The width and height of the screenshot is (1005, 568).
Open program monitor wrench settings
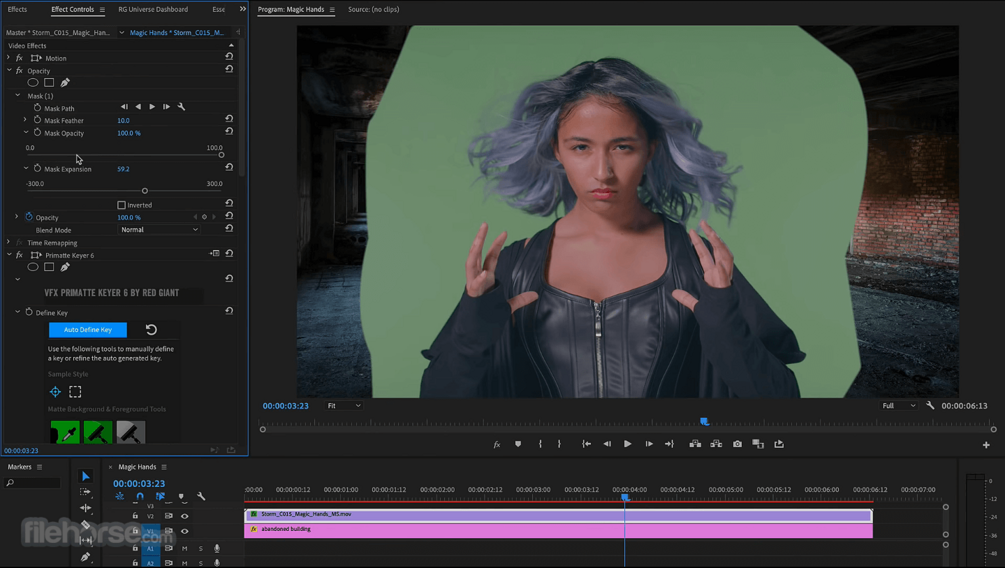930,405
